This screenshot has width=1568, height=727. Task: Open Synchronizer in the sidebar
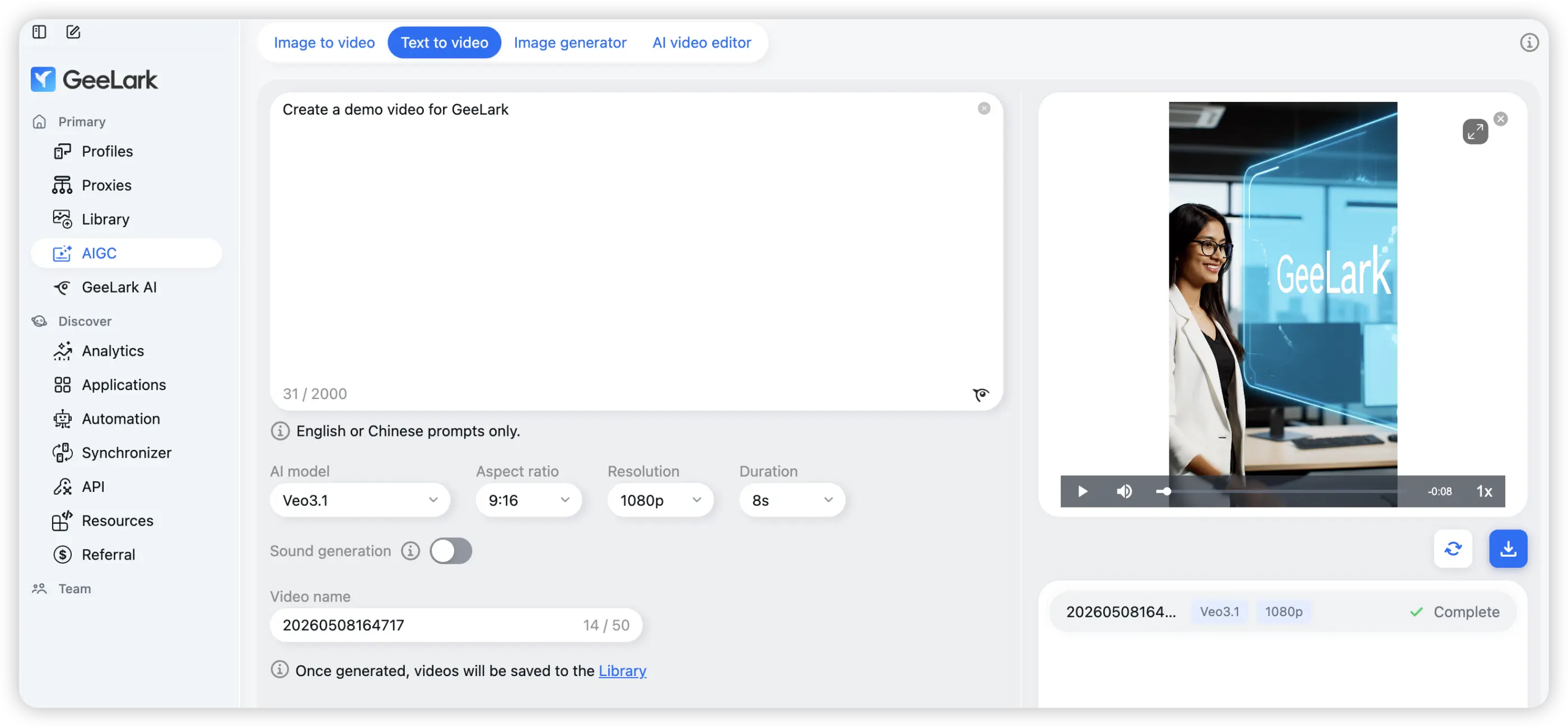pos(126,453)
